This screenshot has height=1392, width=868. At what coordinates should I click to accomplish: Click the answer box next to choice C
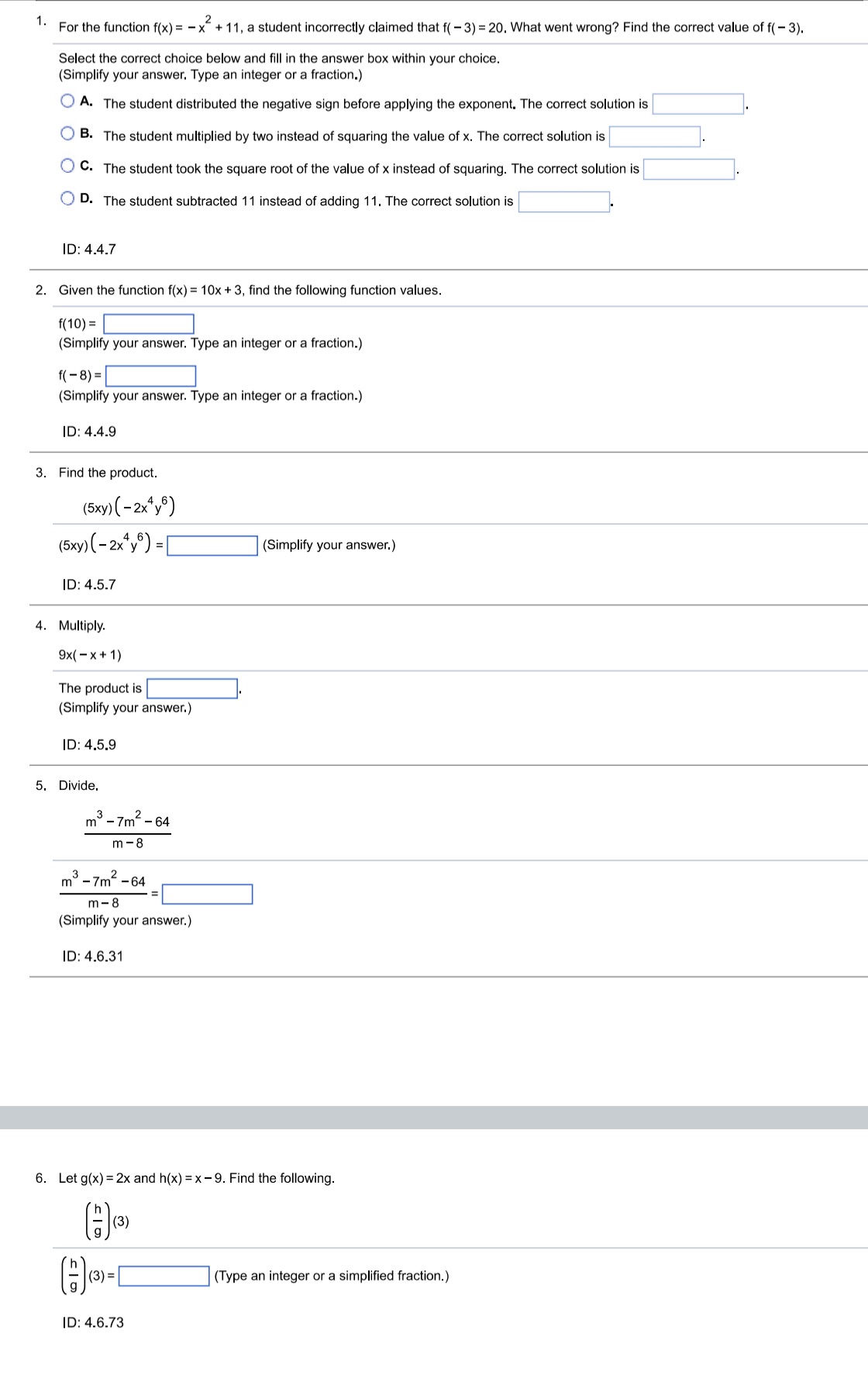688,168
